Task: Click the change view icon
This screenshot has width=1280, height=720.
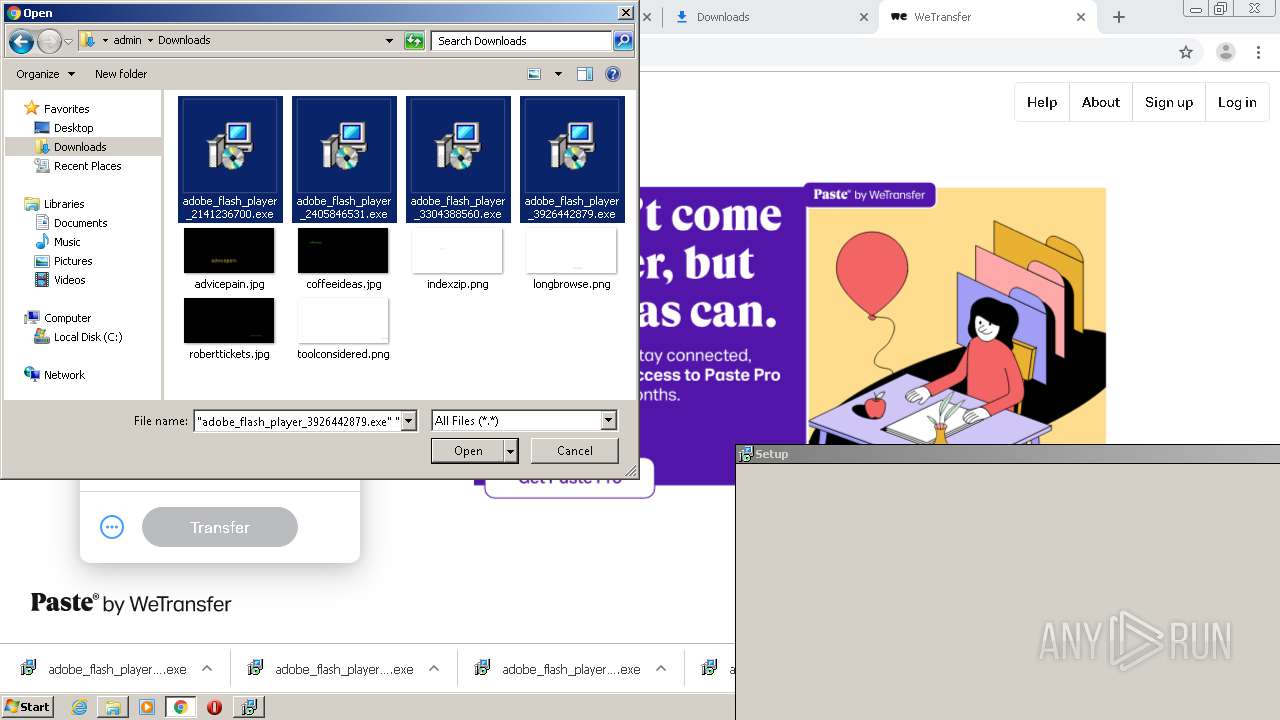Action: (535, 74)
